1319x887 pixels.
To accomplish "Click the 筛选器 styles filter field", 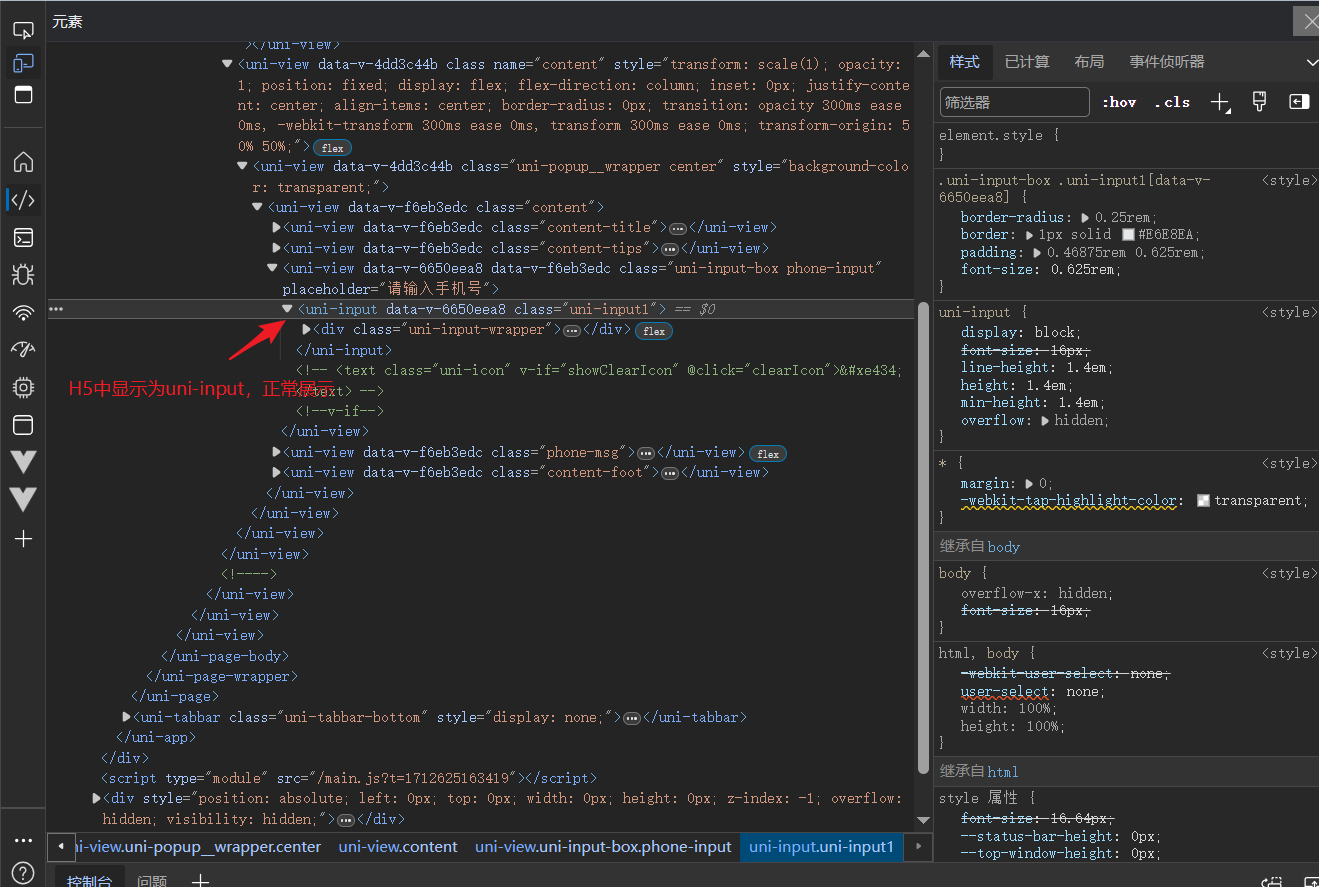I will tap(1014, 102).
